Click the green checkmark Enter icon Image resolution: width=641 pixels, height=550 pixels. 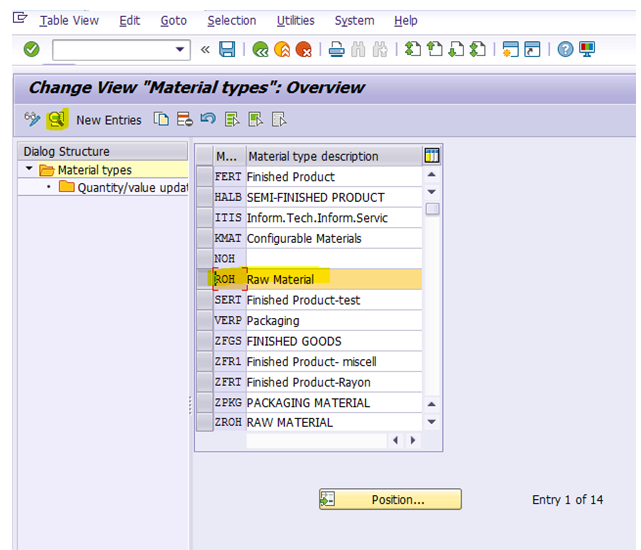pyautogui.click(x=31, y=49)
